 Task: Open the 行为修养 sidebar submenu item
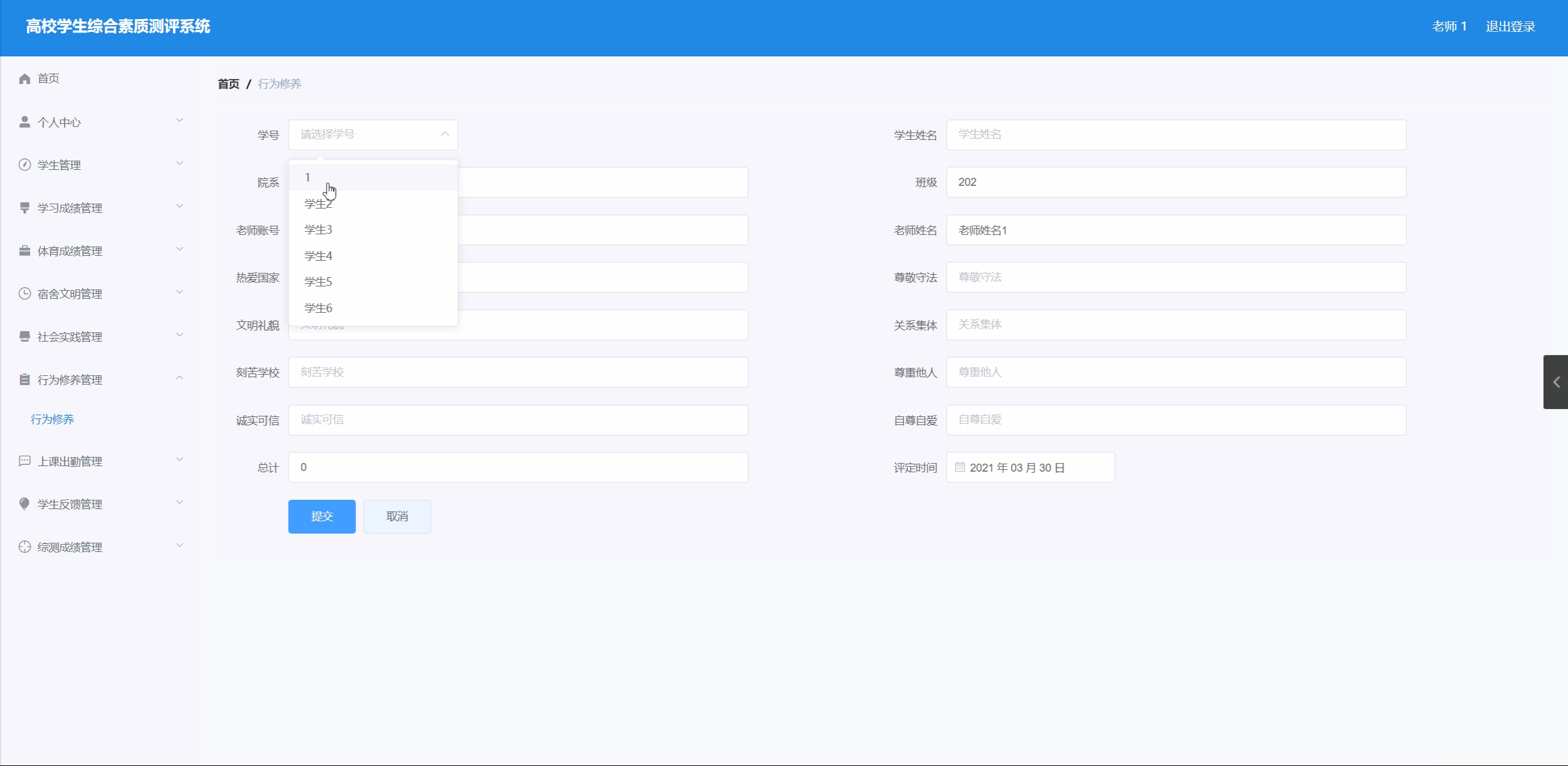[x=53, y=419]
